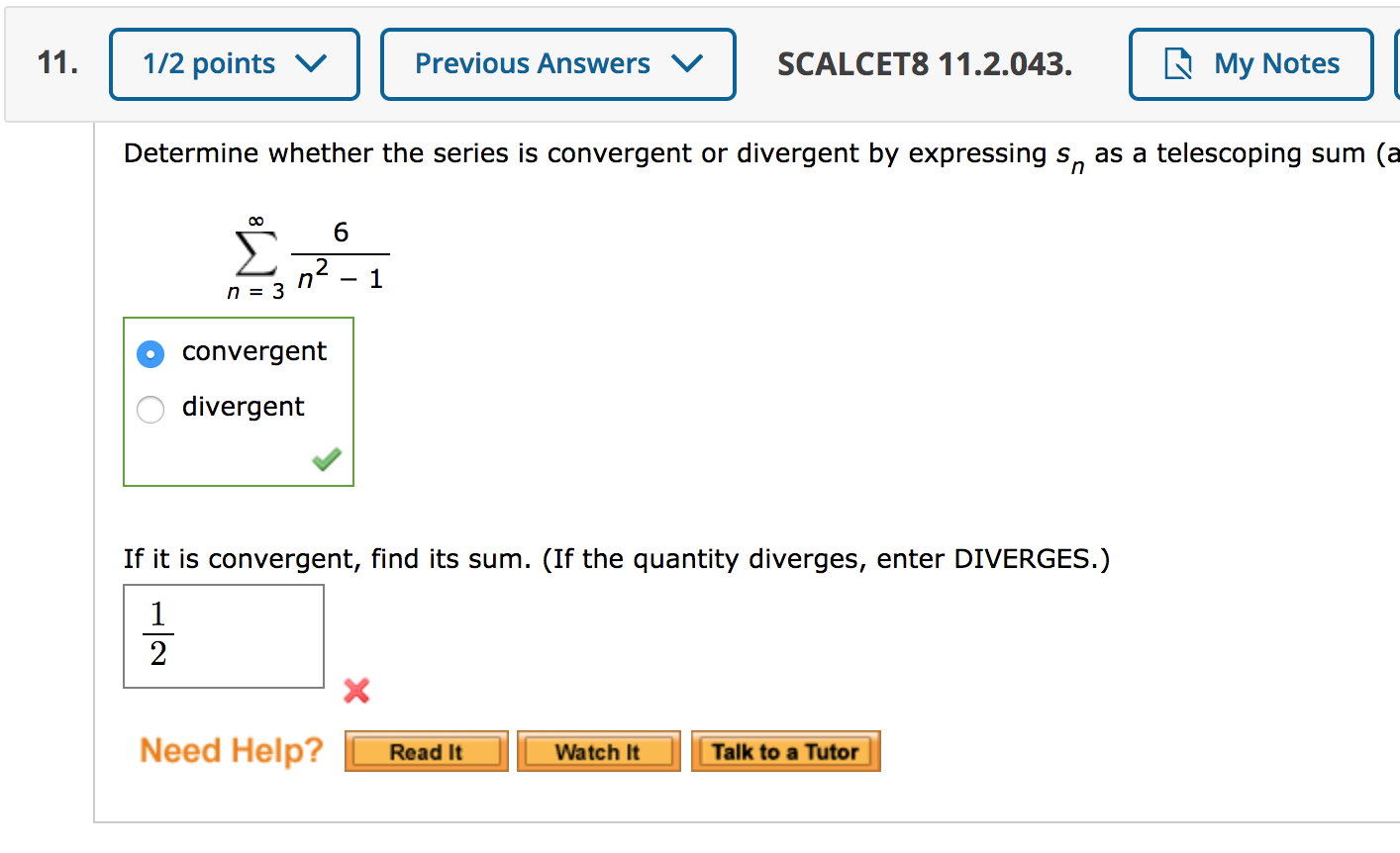Viewport: 1400px width, 853px height.
Task: Open the 1/2 points dropdown
Action: click(x=234, y=63)
